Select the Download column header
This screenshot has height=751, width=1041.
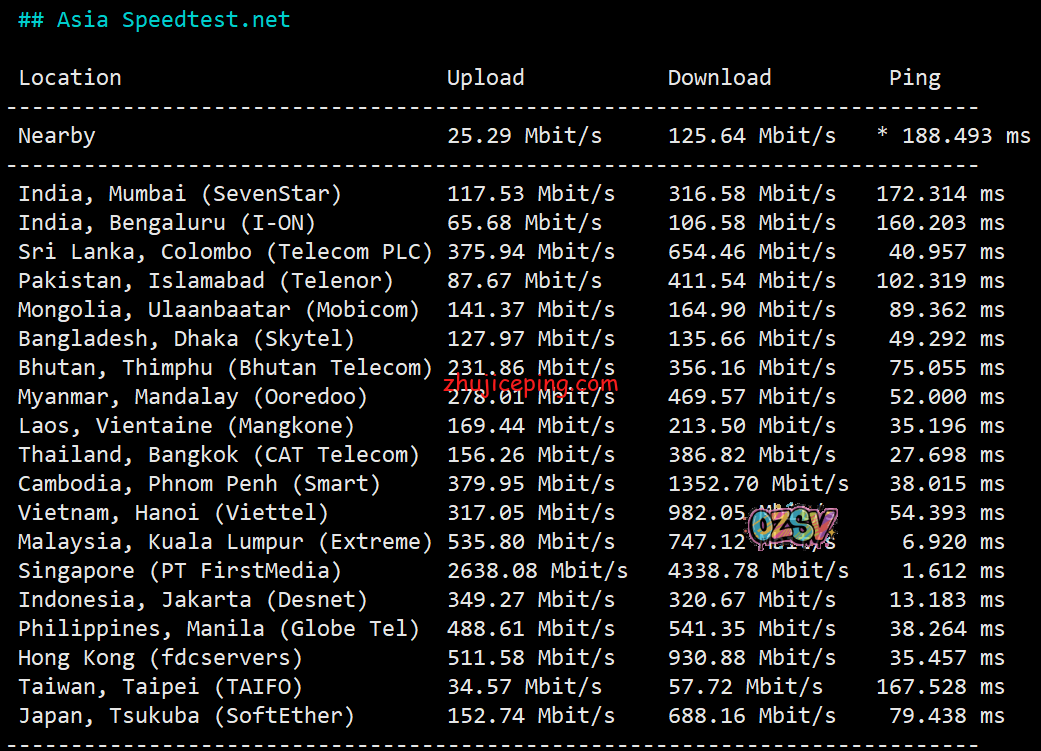tap(719, 78)
